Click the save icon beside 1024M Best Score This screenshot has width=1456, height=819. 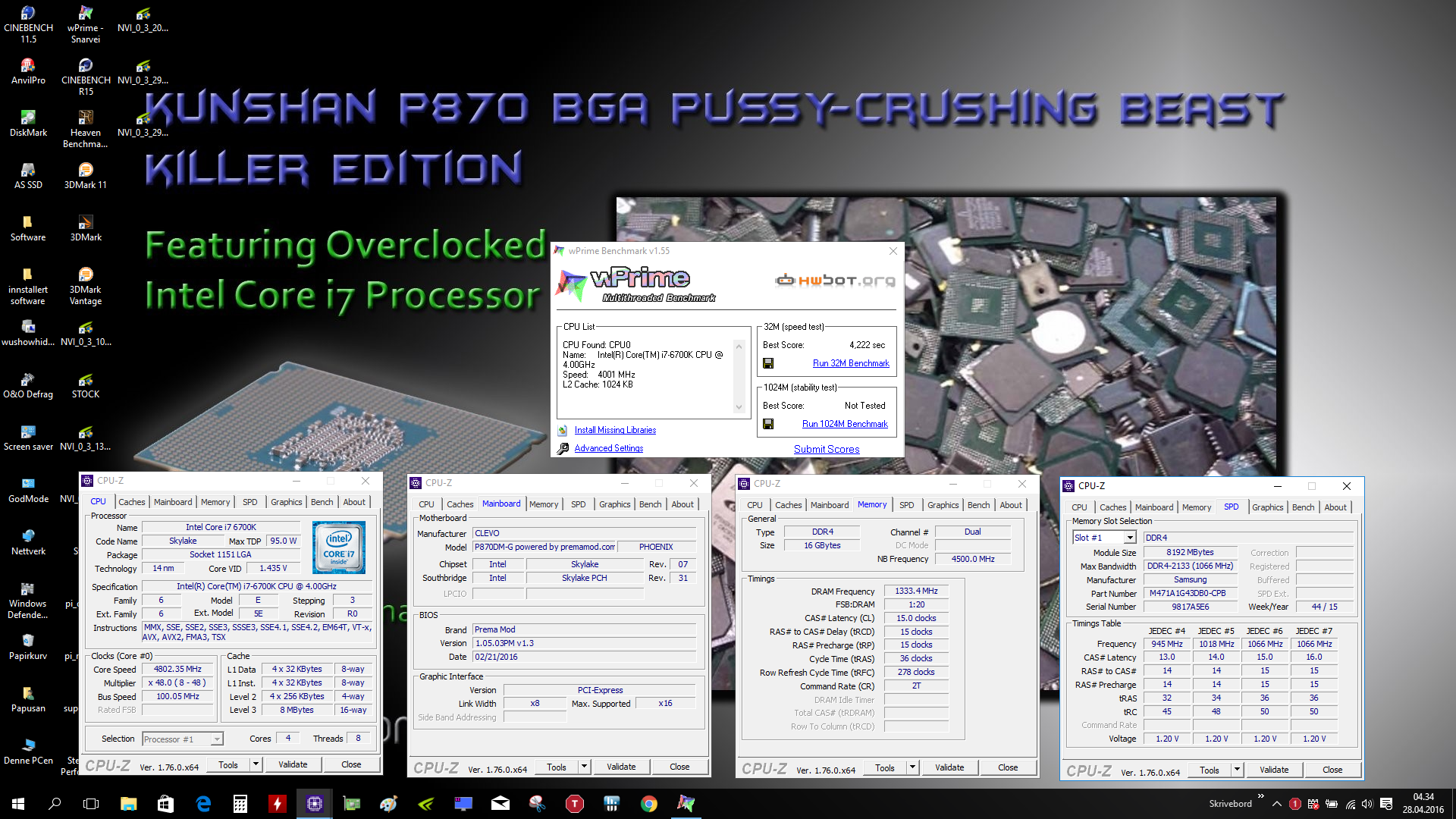(x=768, y=424)
